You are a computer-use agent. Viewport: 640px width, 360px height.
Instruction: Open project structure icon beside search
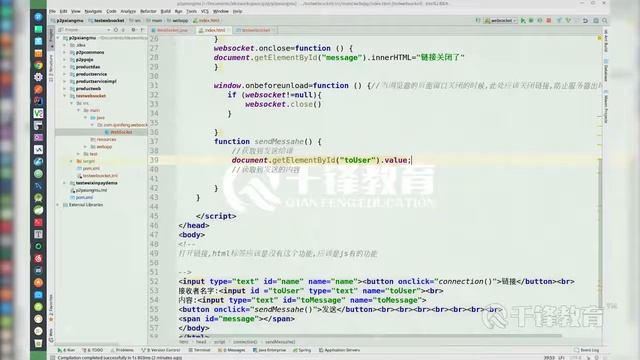pyautogui.click(x=596, y=20)
